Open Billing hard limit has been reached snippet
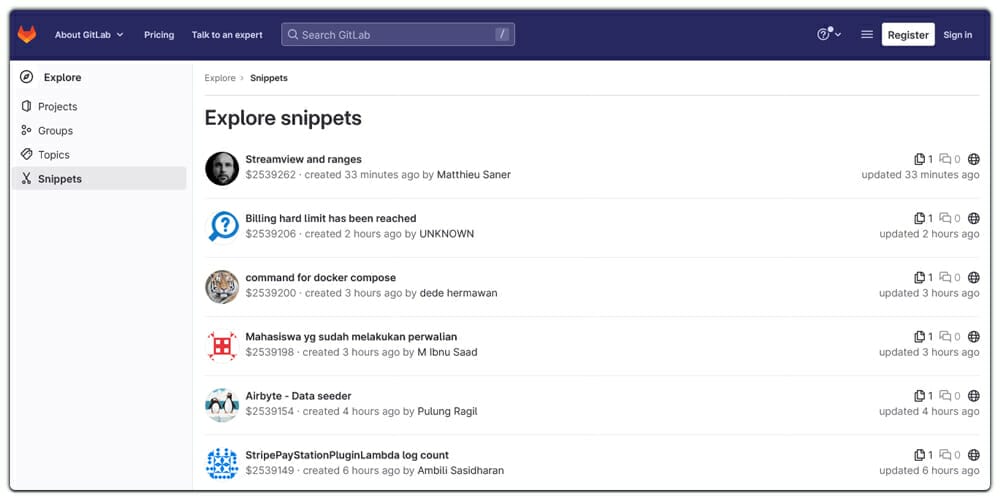Viewport: 1000px width, 500px height. (x=331, y=219)
